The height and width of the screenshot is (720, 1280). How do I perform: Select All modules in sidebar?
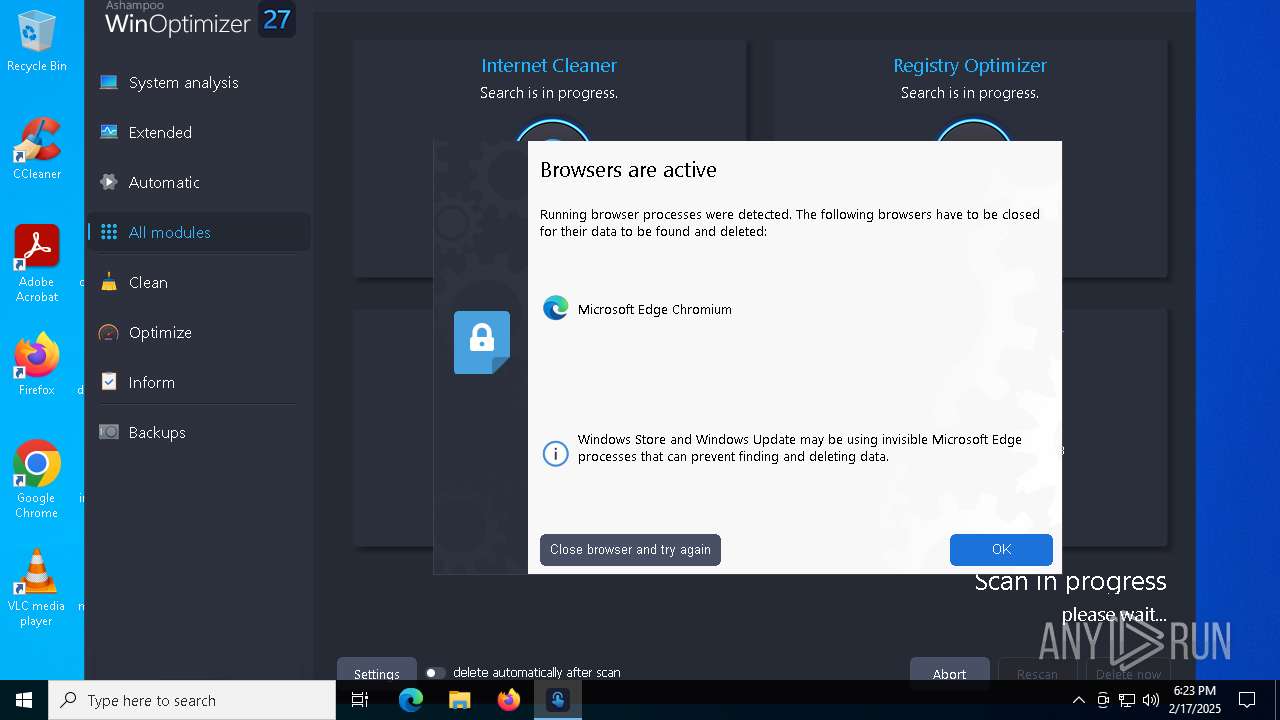198,232
